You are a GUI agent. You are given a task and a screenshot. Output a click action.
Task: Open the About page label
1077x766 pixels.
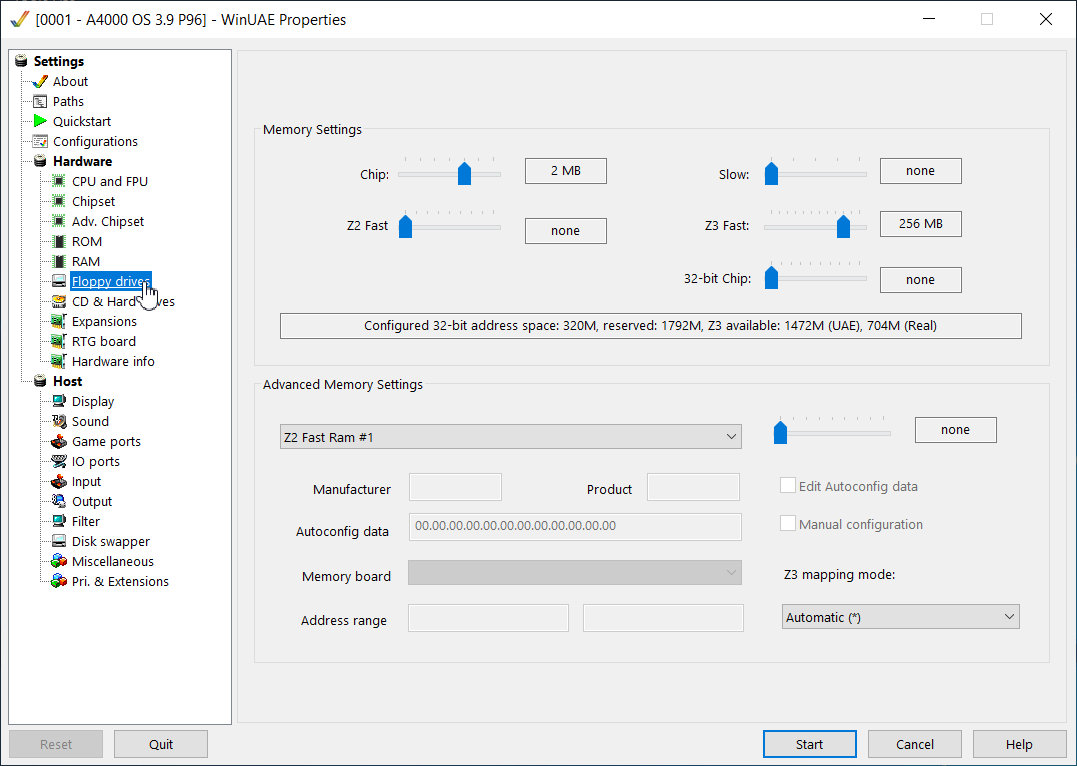coord(70,81)
